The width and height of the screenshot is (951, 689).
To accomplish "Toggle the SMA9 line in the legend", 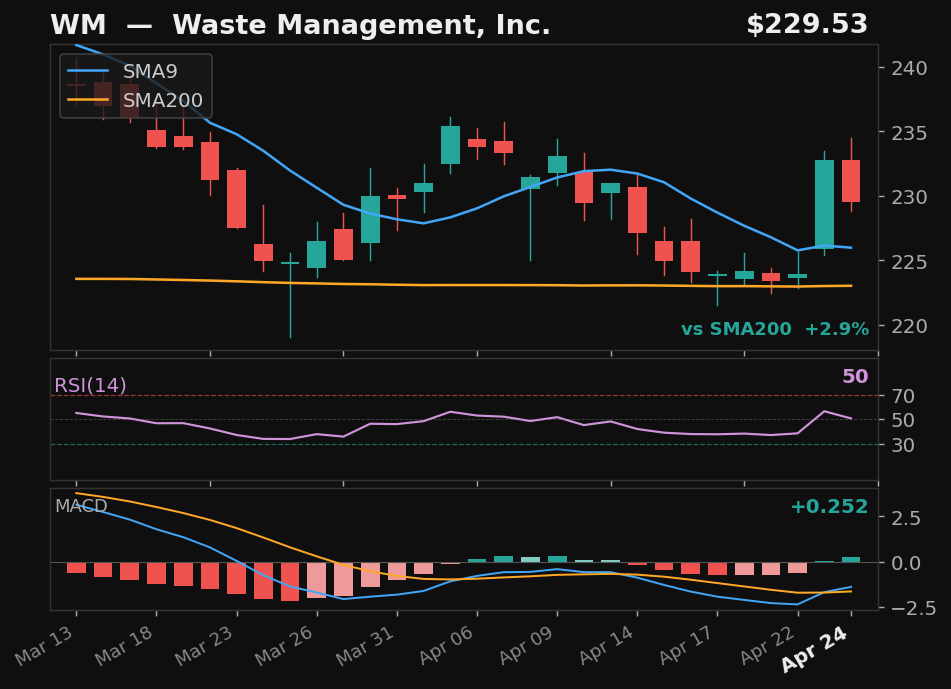I will click(x=148, y=72).
